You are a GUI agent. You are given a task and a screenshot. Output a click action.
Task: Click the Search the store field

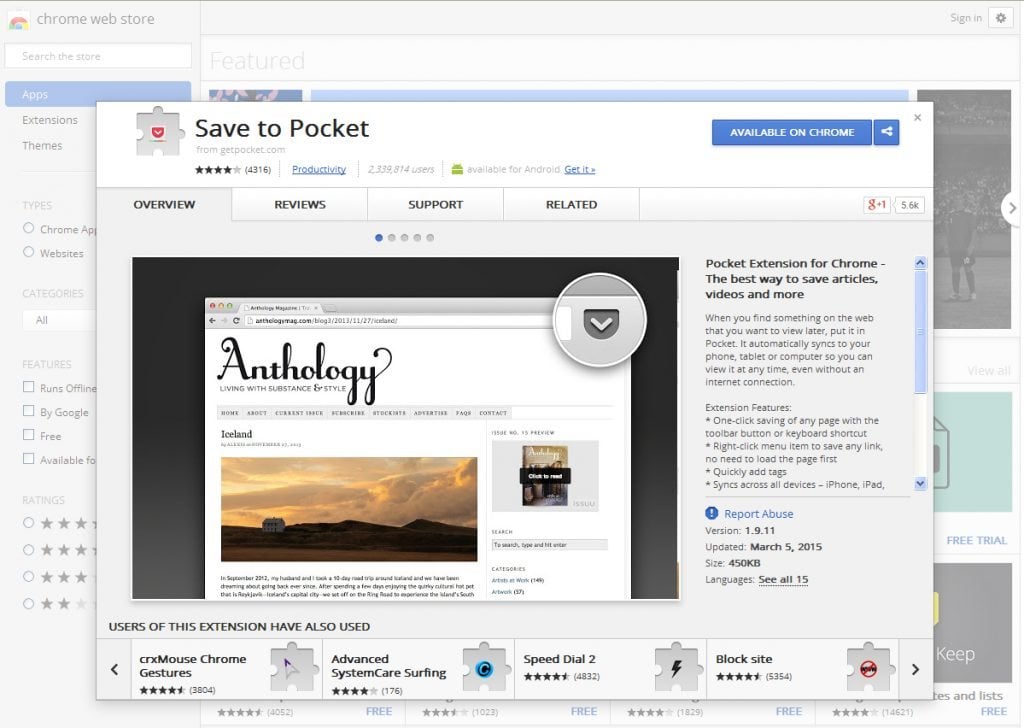[98, 56]
